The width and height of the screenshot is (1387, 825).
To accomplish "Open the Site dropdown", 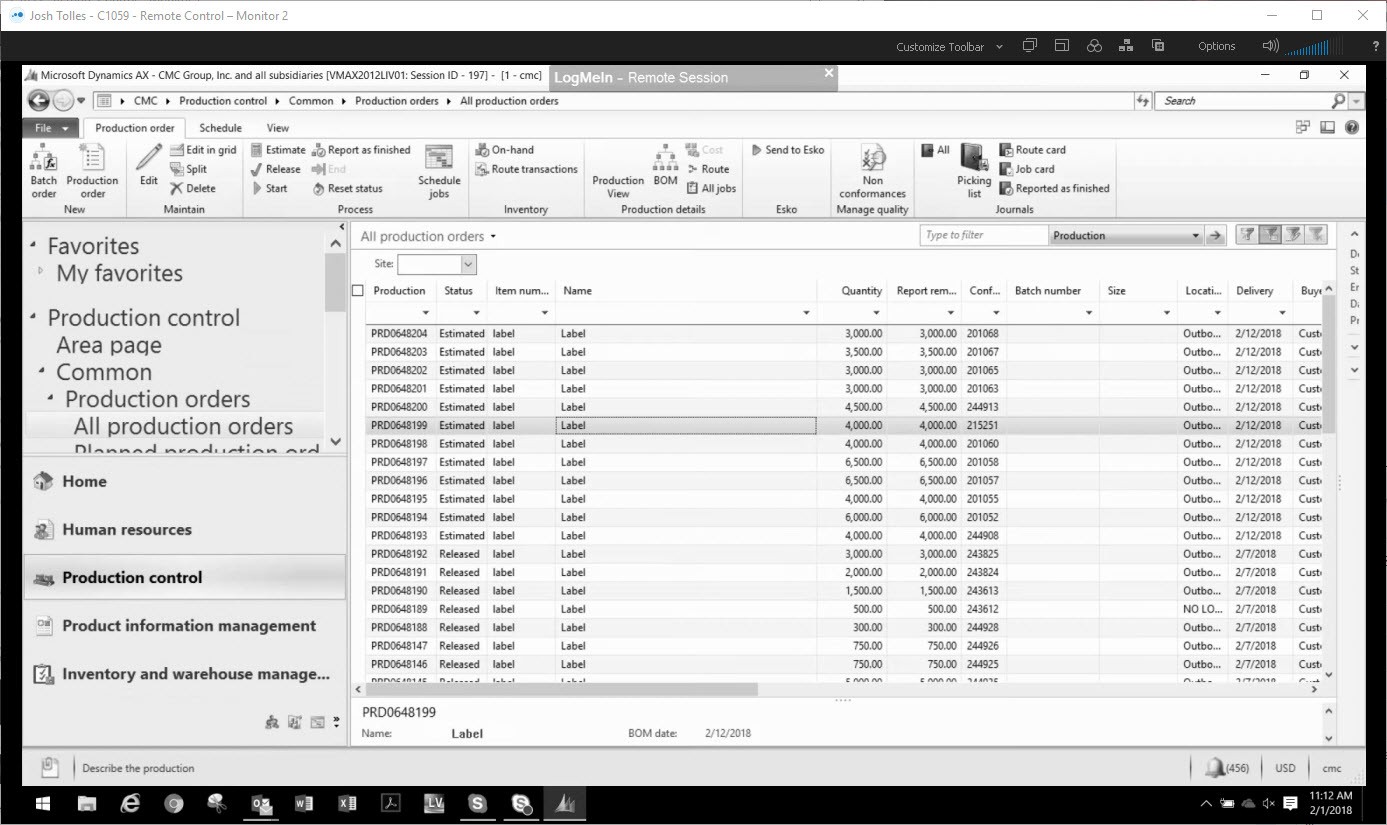I will (x=468, y=264).
